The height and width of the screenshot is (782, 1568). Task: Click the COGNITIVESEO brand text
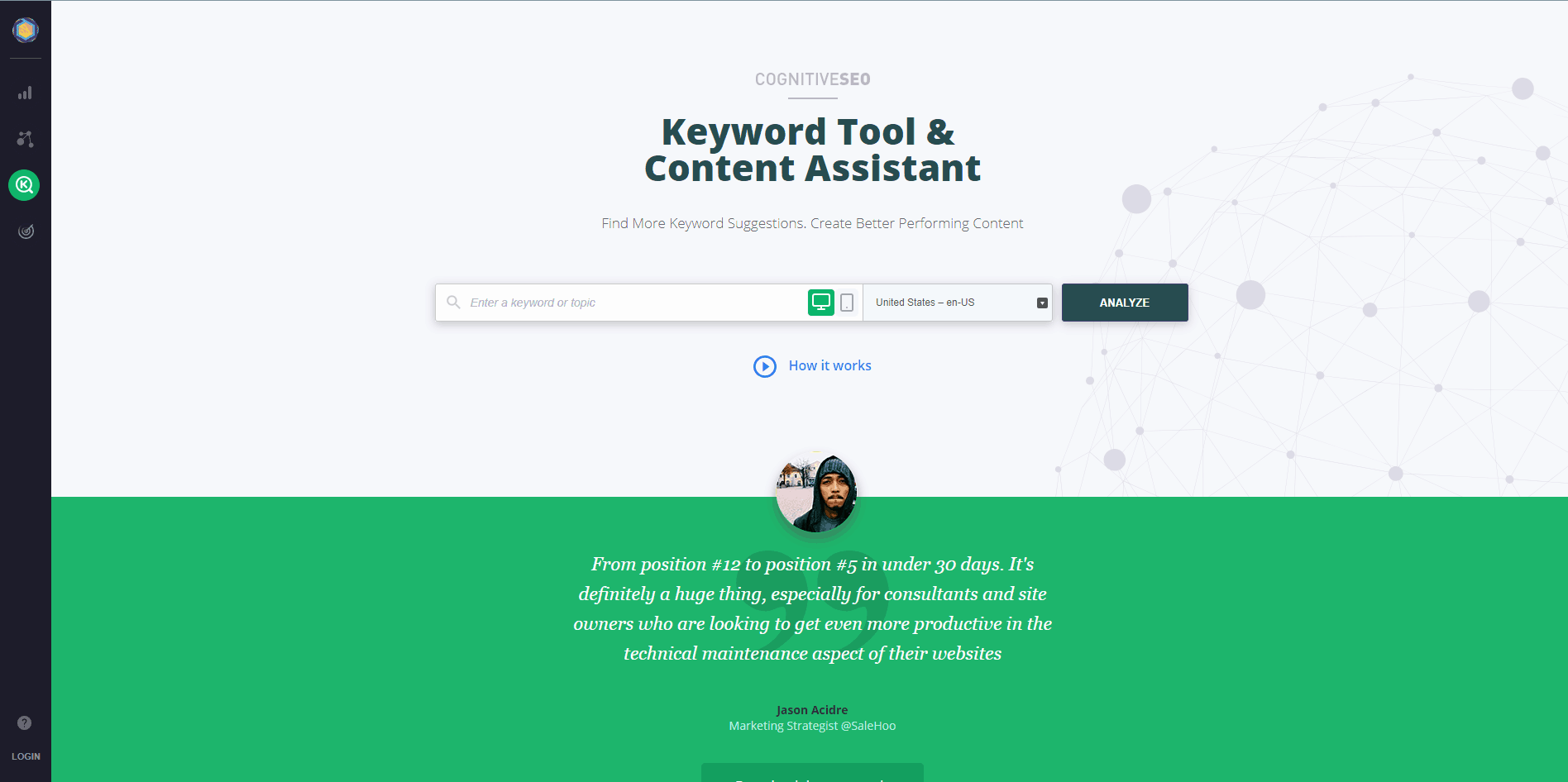(x=812, y=79)
